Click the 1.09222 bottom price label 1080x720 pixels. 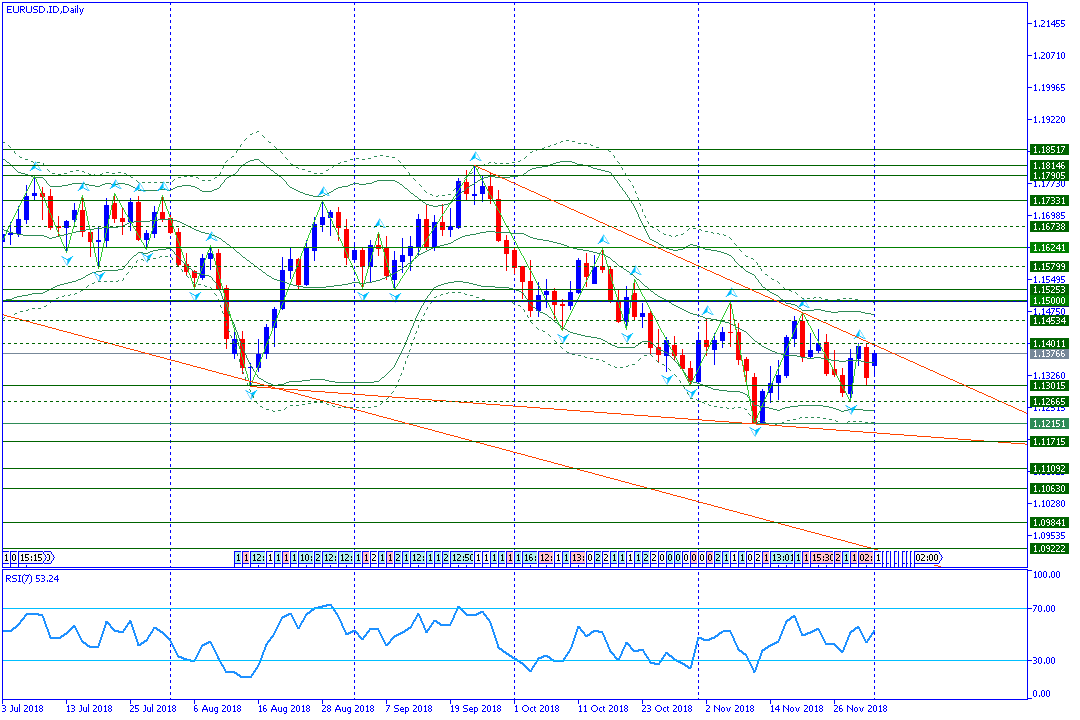click(x=1049, y=549)
